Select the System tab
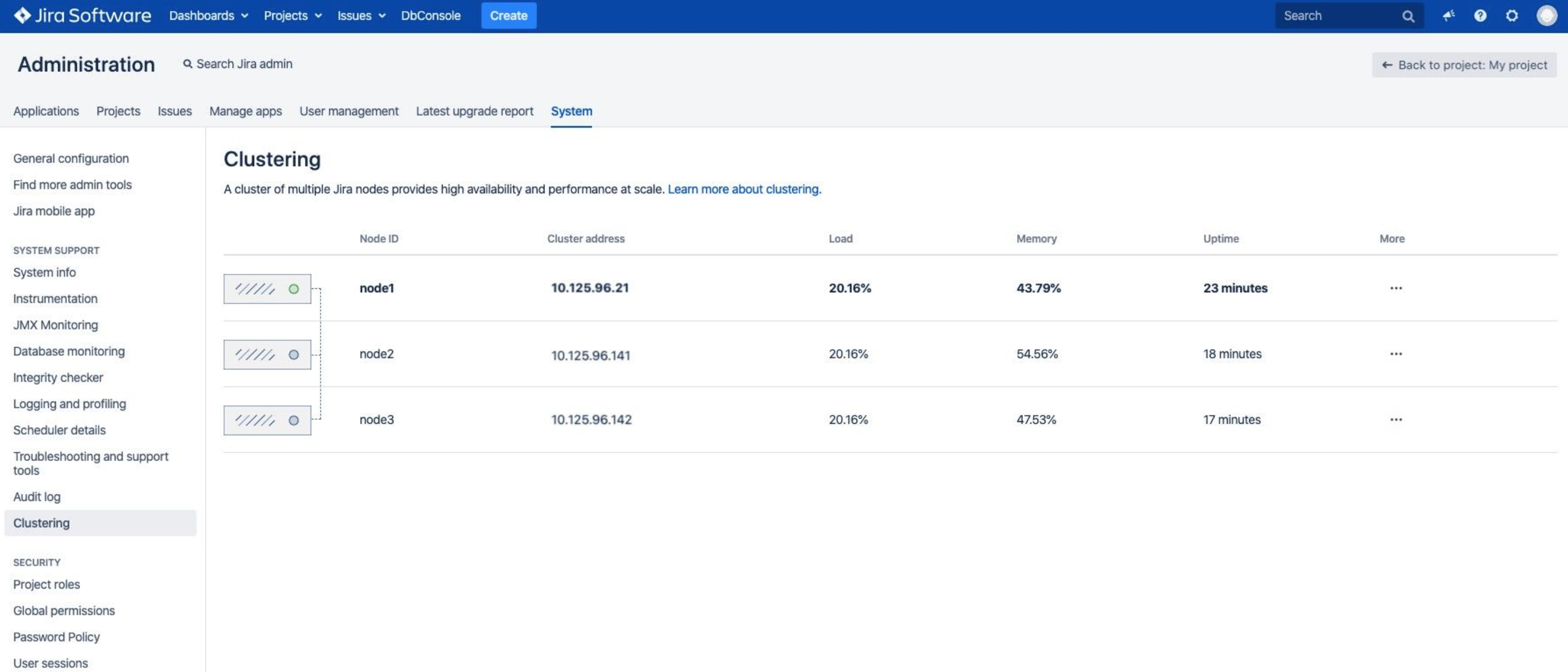This screenshot has height=672, width=1568. point(571,111)
